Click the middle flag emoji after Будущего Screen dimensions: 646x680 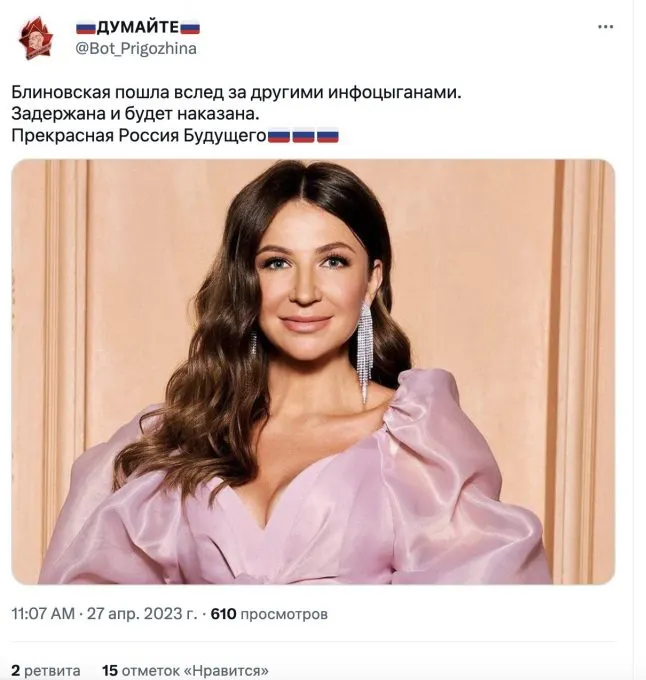click(x=303, y=135)
